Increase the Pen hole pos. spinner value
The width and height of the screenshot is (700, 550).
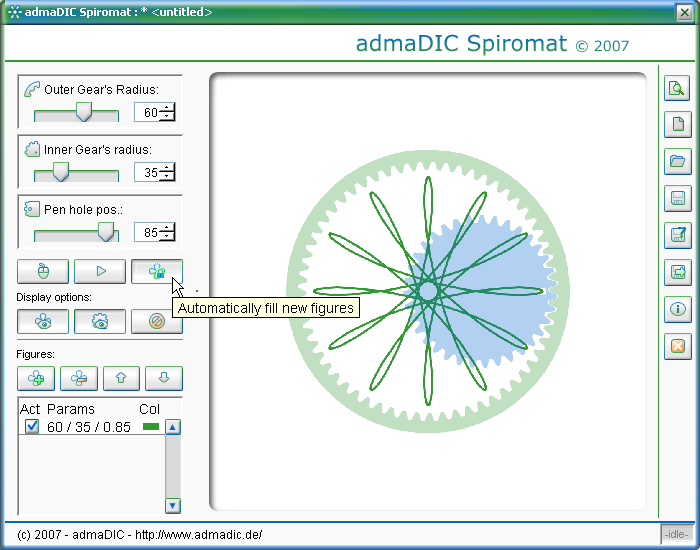[x=168, y=228]
